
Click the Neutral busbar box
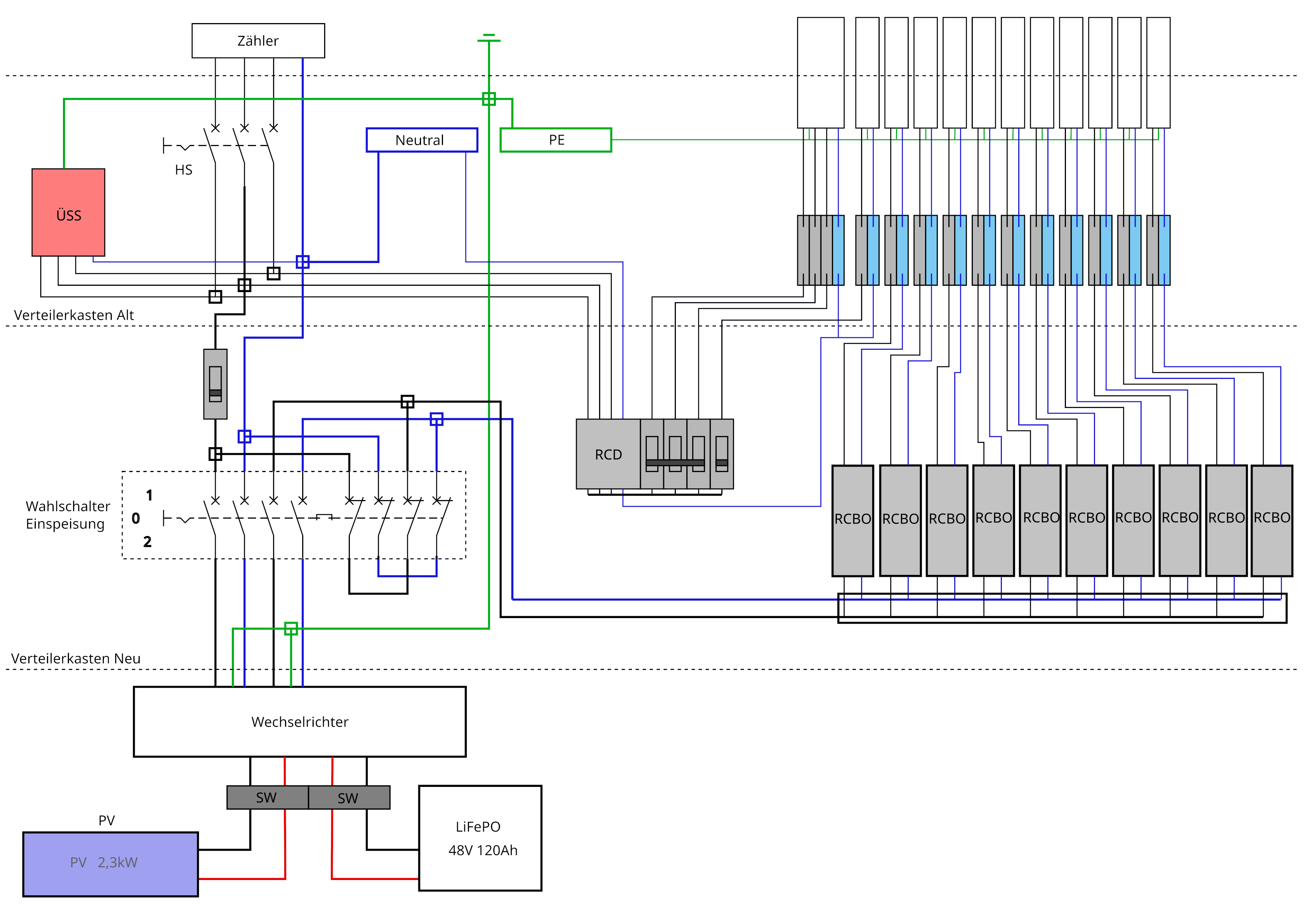coord(421,140)
